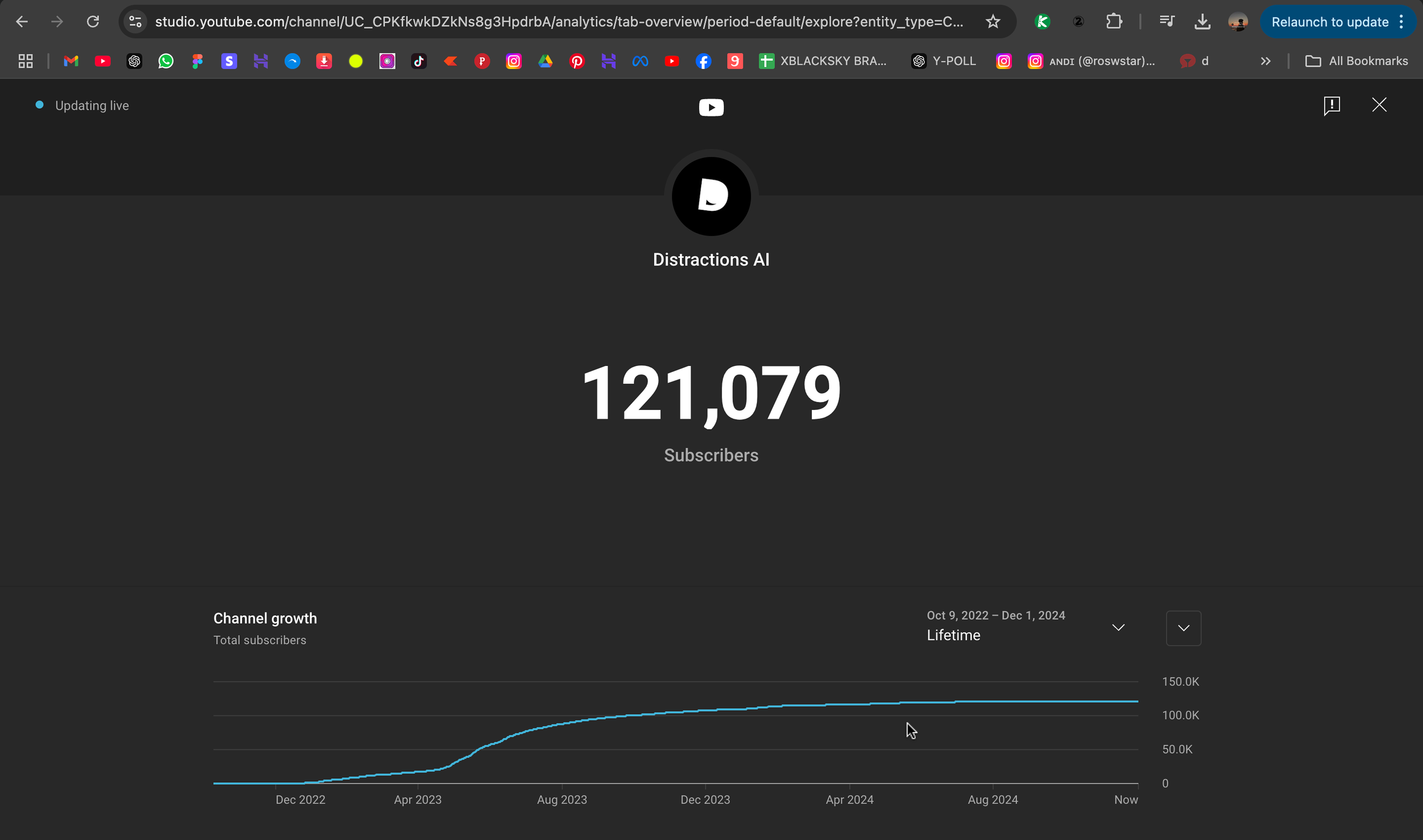The width and height of the screenshot is (1423, 840).
Task: Open the WhatsApp bookmark
Action: 166,61
